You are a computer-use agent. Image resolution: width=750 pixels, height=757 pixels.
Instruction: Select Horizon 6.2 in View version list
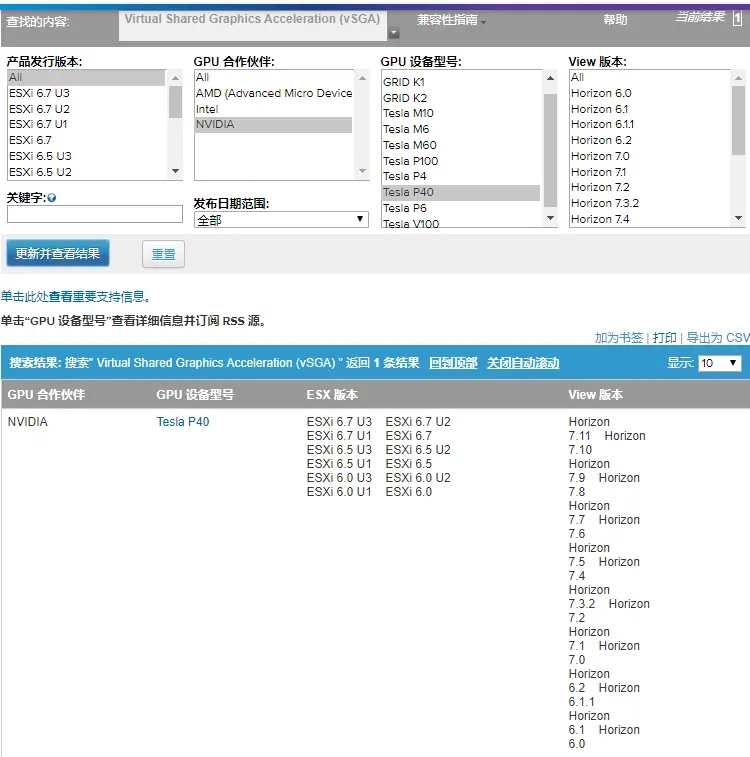(x=650, y=140)
